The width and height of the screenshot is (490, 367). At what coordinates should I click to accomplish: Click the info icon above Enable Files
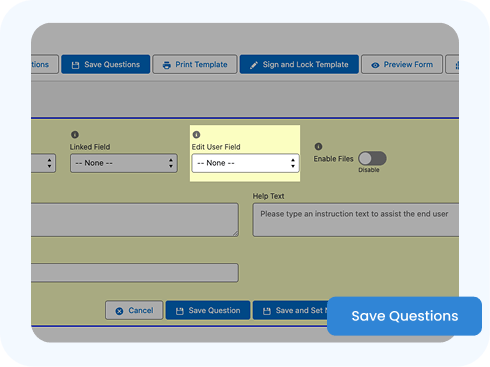pos(318,146)
